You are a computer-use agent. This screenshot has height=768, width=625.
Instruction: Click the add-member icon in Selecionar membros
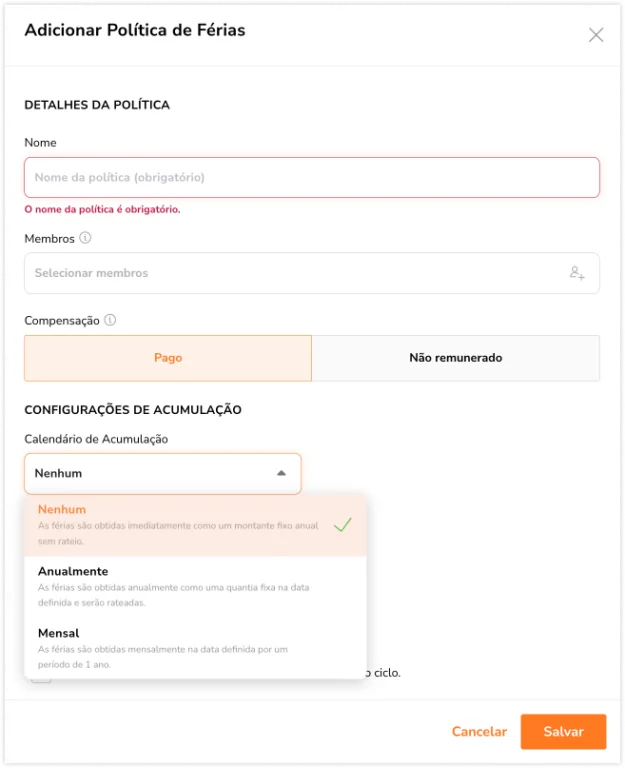click(x=577, y=273)
